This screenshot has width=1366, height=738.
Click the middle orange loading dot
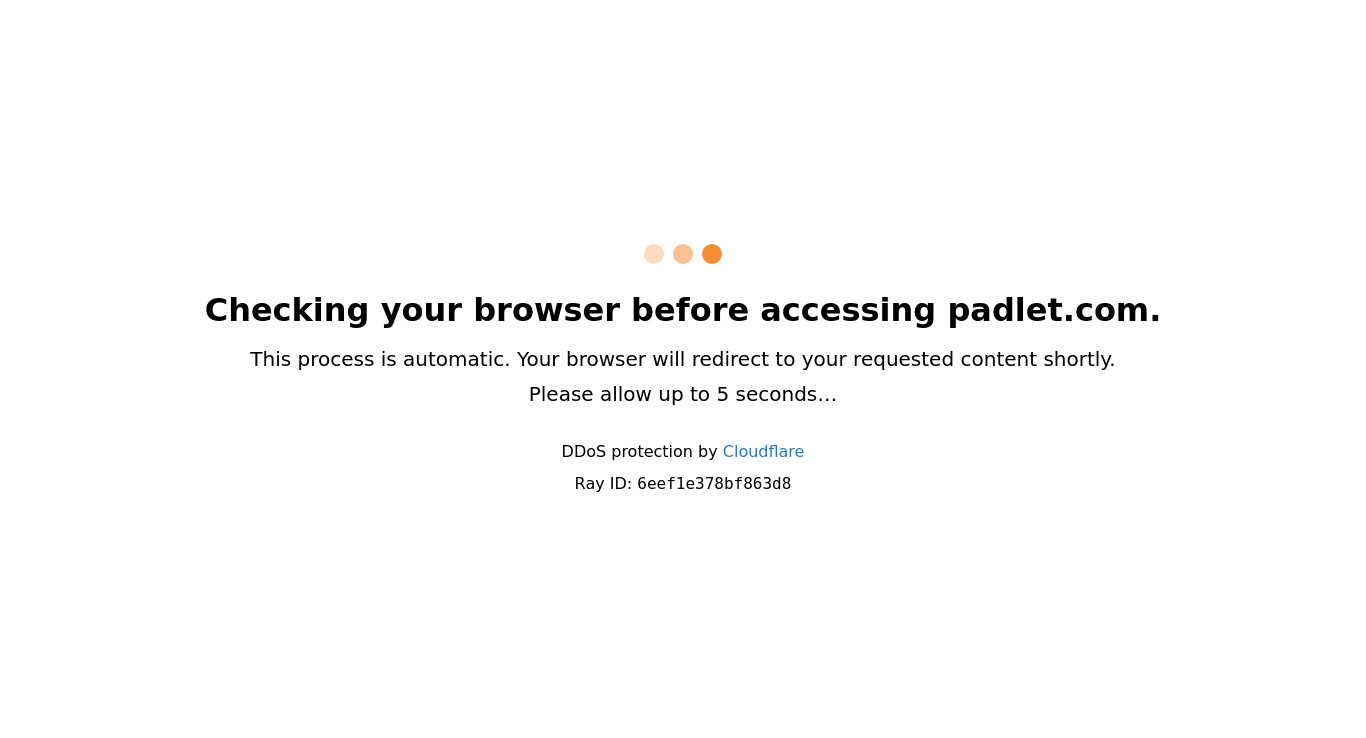pyautogui.click(x=683, y=254)
